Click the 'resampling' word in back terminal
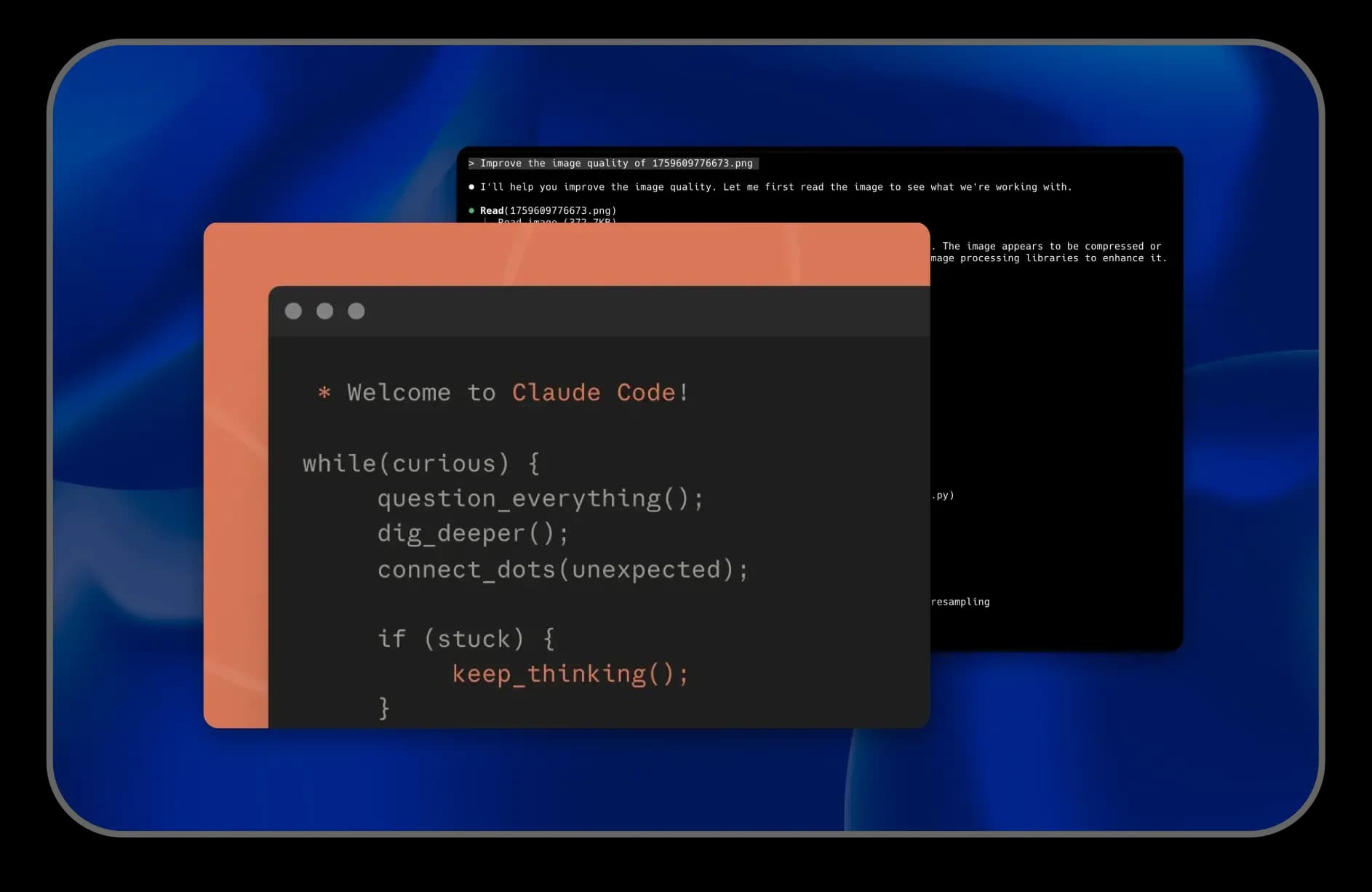 point(960,602)
